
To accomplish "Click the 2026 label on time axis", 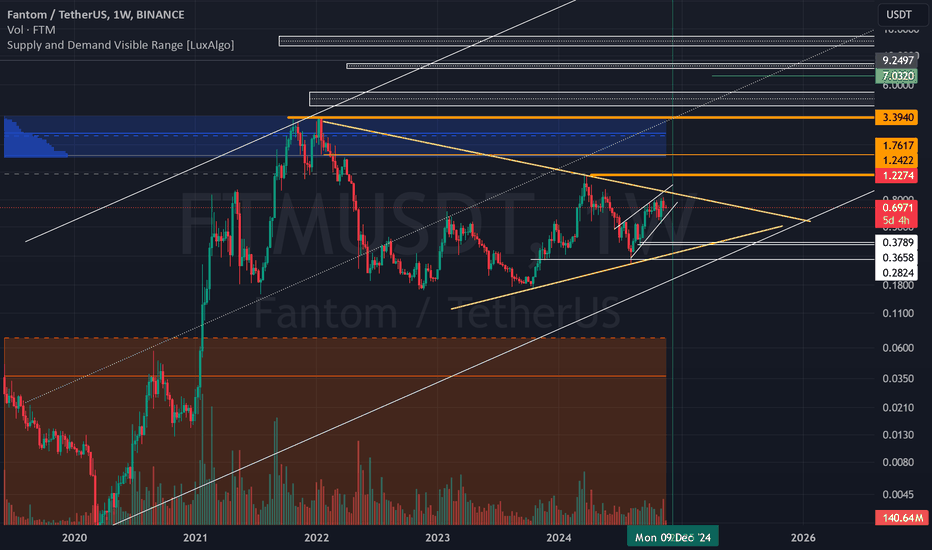I will coord(803,538).
